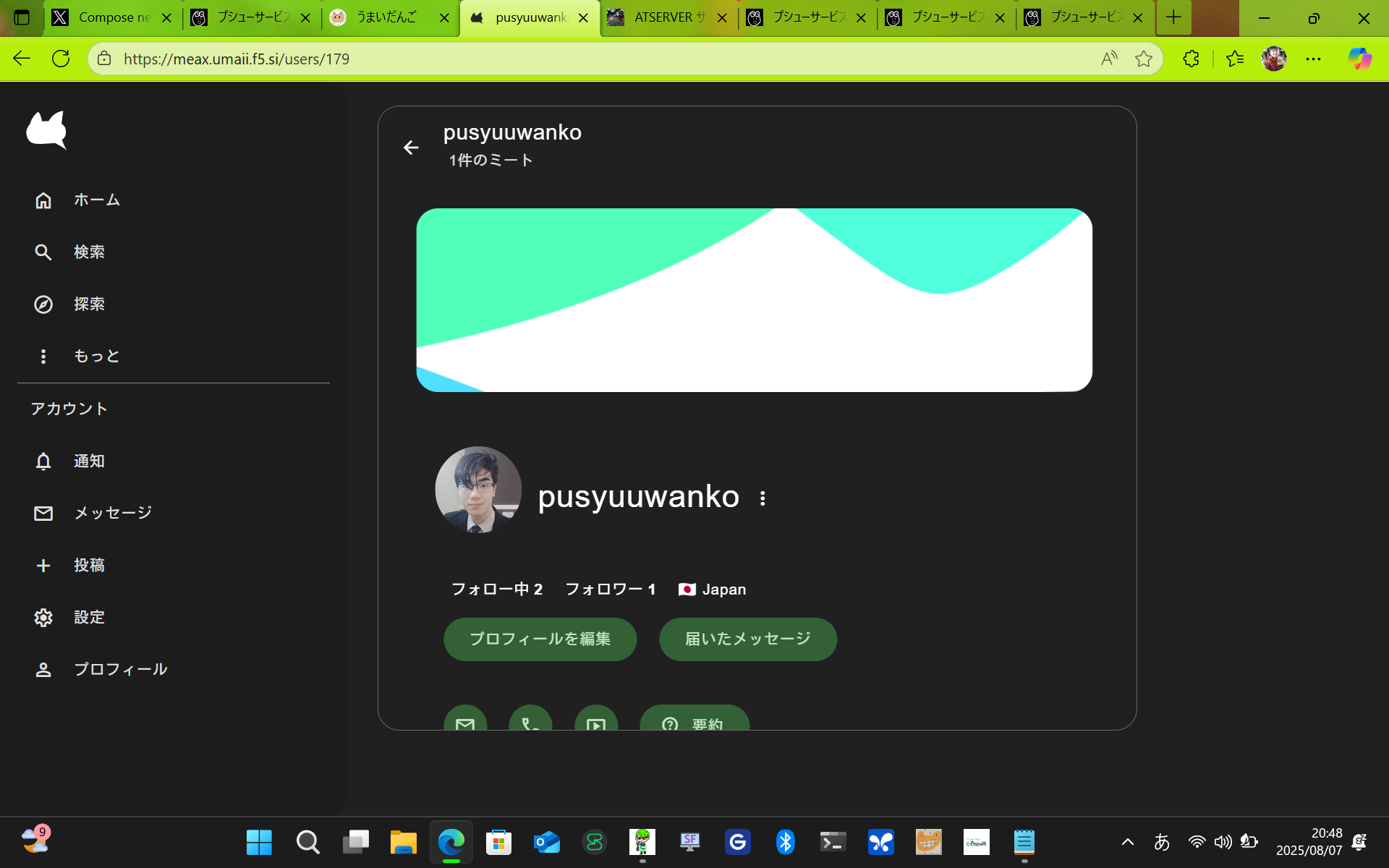Screen dimensions: 1389x868
Task: Switch to うまいだんご tab
Action: point(391,17)
